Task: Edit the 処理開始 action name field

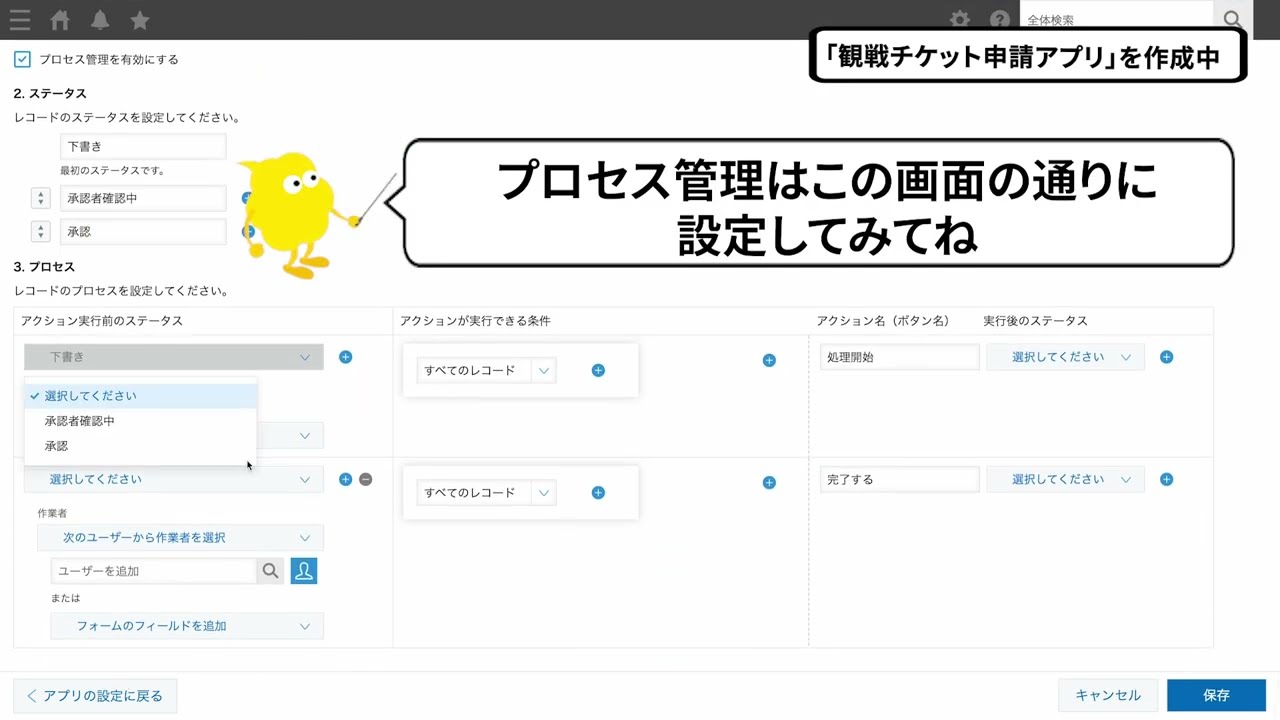Action: click(x=899, y=357)
